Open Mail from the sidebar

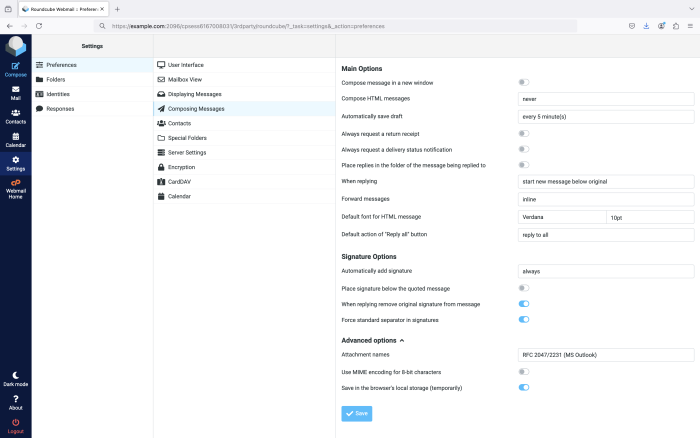click(x=16, y=93)
